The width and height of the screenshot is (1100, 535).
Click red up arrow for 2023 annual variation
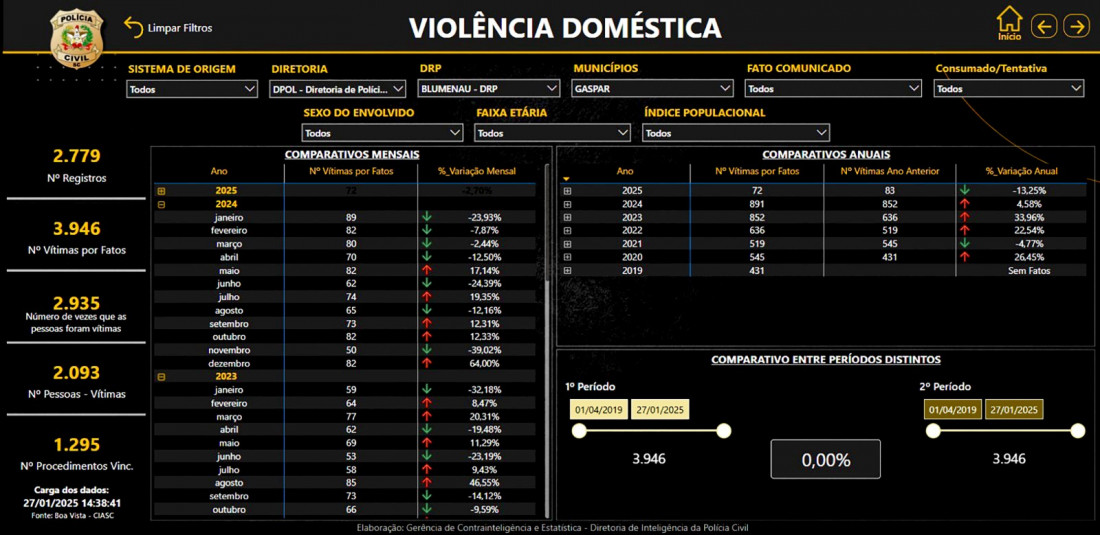pos(964,217)
